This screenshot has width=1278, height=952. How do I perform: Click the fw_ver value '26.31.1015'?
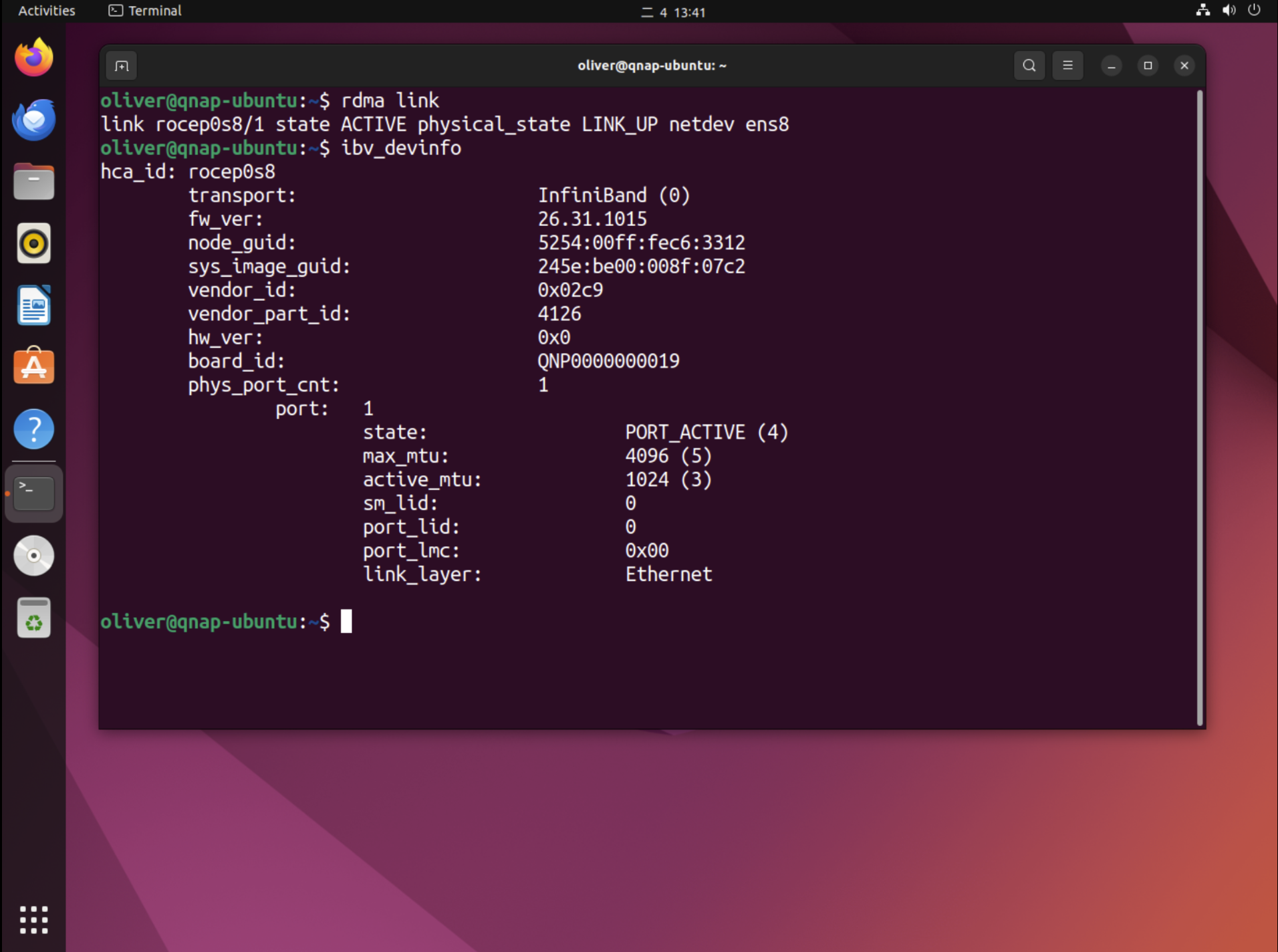point(592,219)
